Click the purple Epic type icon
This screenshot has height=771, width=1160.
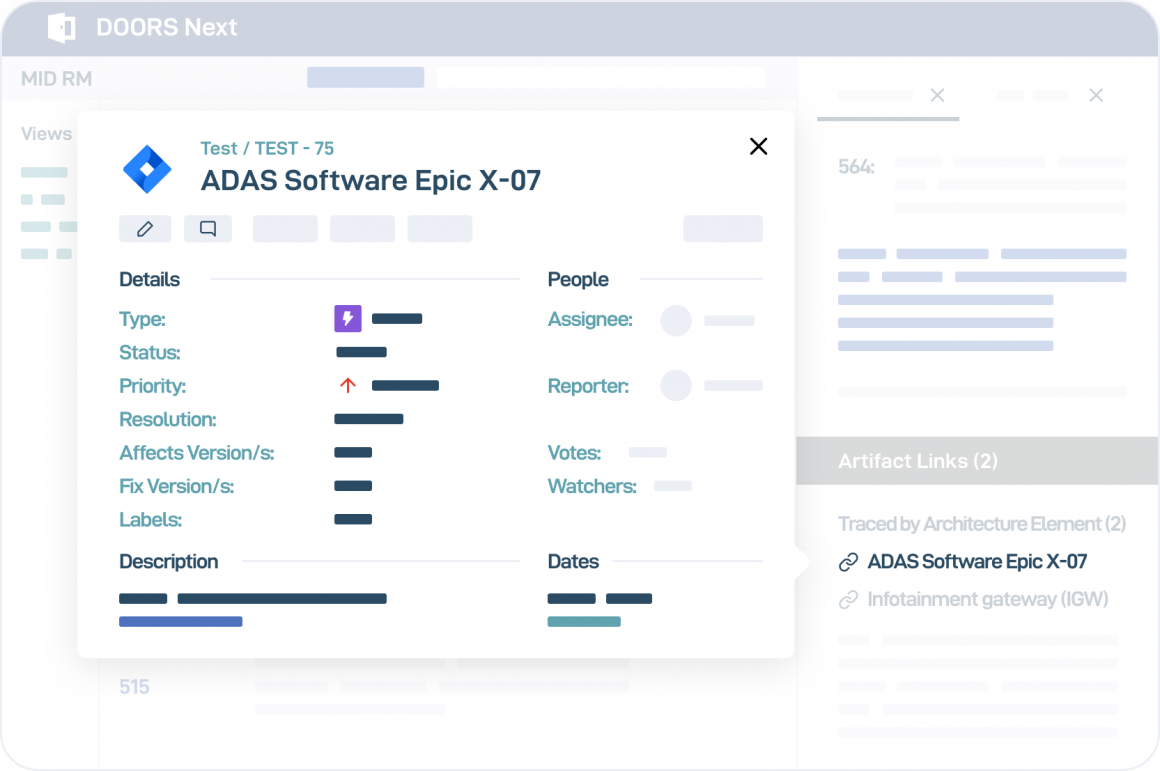tap(347, 319)
